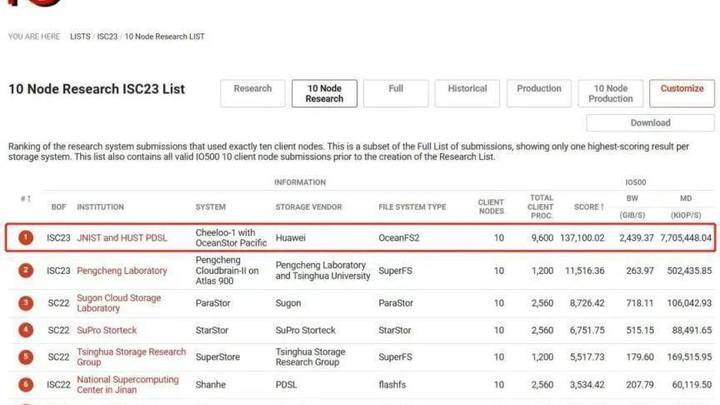Select the score value 3,534.42

pyautogui.click(x=587, y=384)
